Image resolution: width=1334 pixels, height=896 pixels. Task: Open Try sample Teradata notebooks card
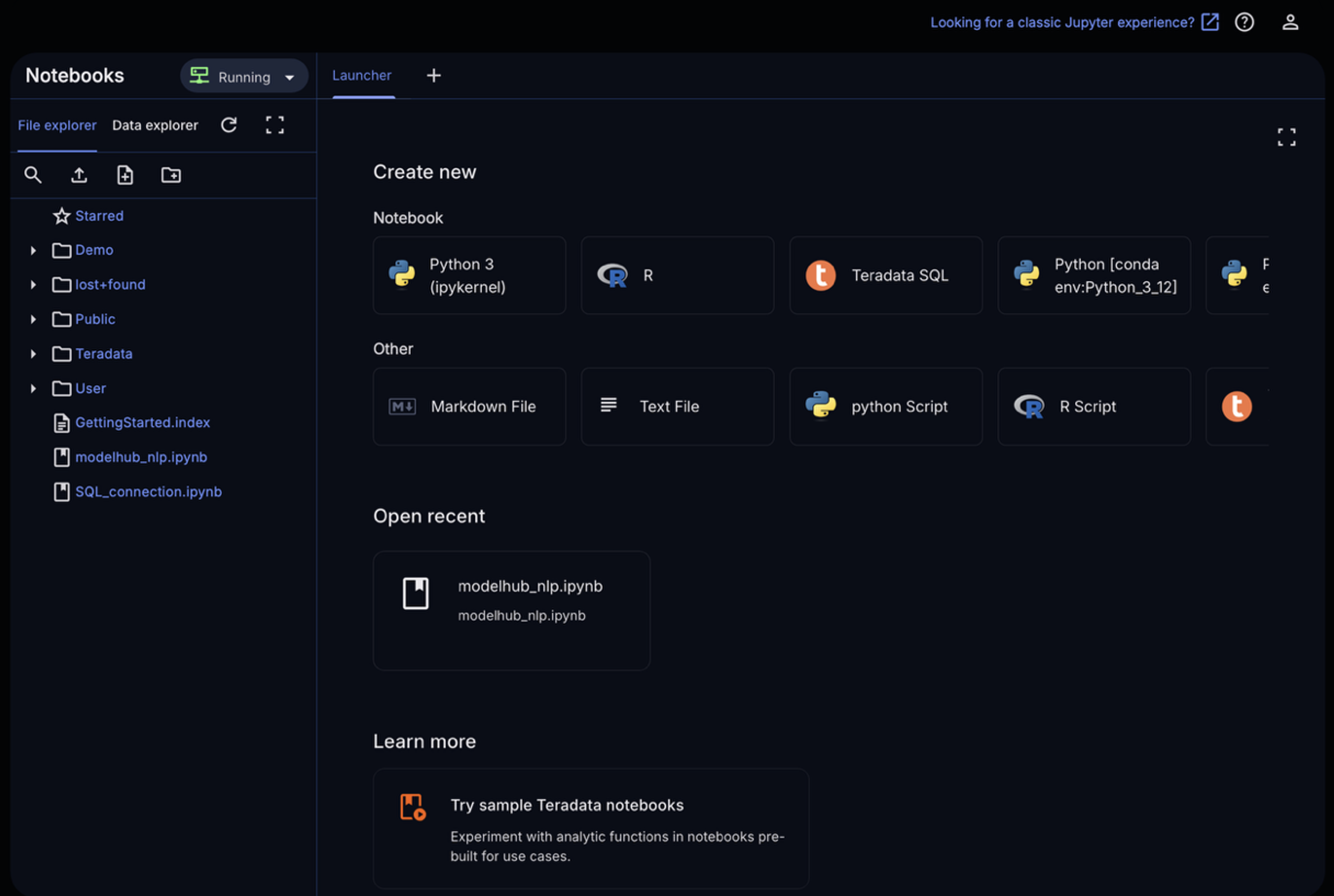pos(591,829)
